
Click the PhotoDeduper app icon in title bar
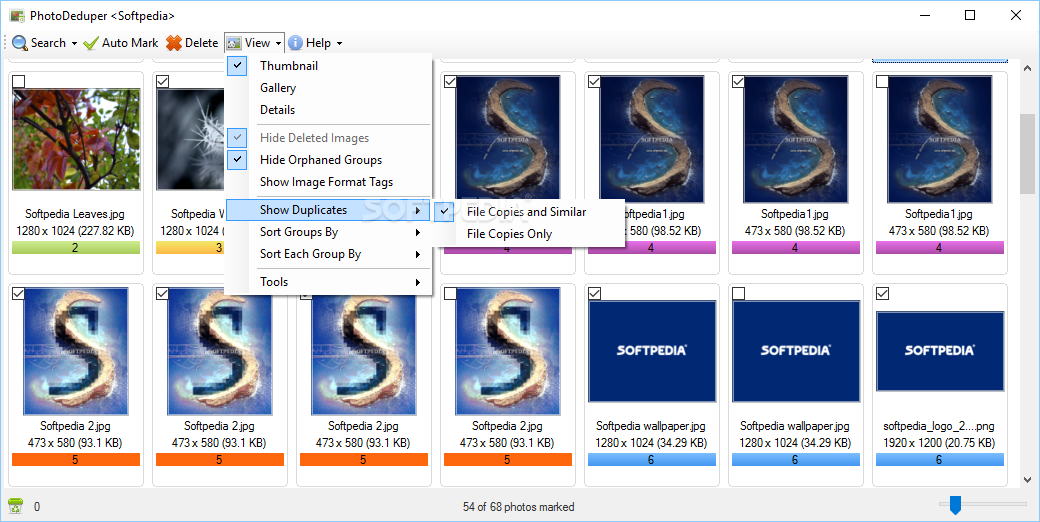(17, 15)
